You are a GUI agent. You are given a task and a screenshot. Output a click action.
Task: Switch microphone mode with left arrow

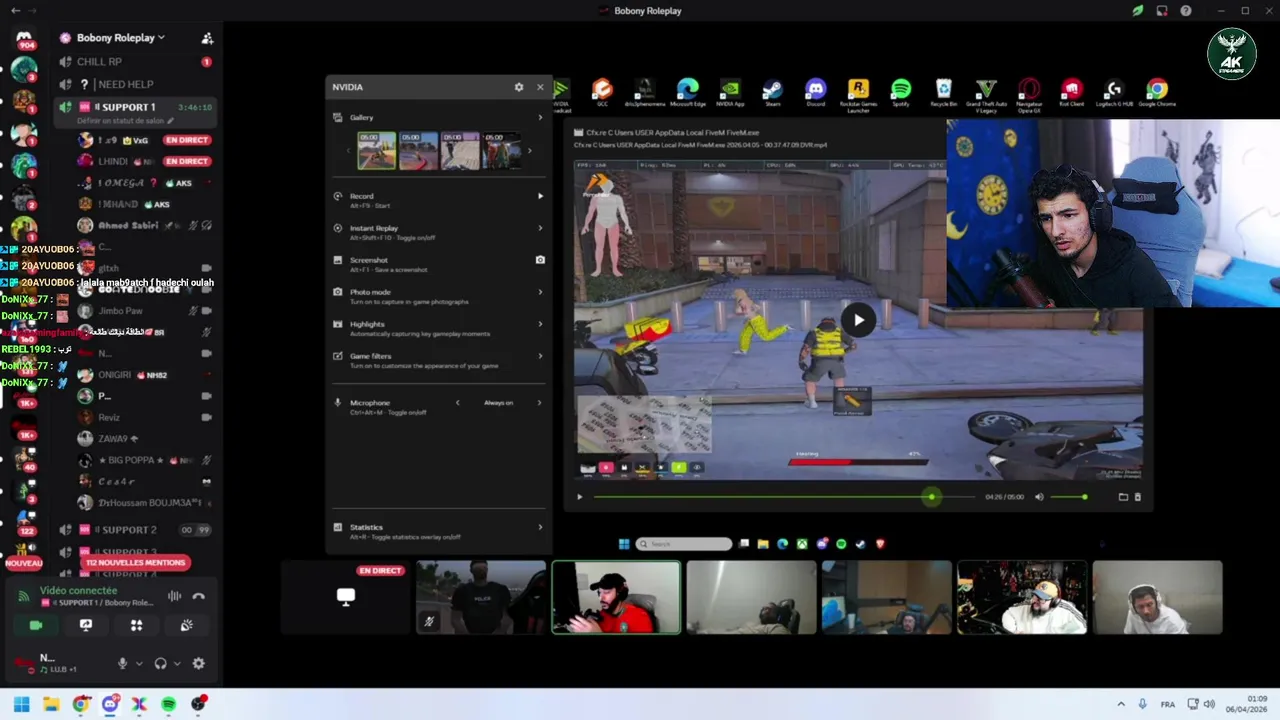click(x=458, y=403)
